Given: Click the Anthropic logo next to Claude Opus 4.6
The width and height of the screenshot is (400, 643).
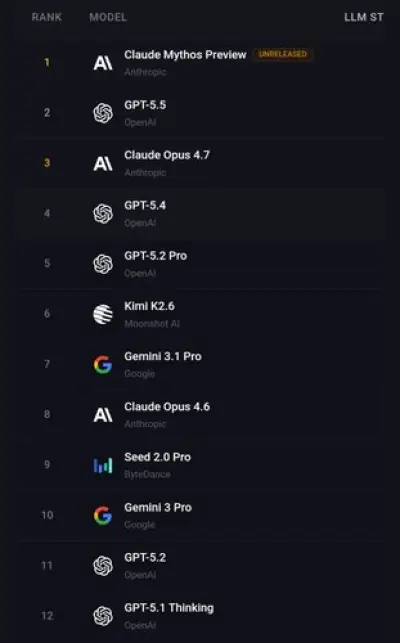Looking at the screenshot, I should [103, 415].
